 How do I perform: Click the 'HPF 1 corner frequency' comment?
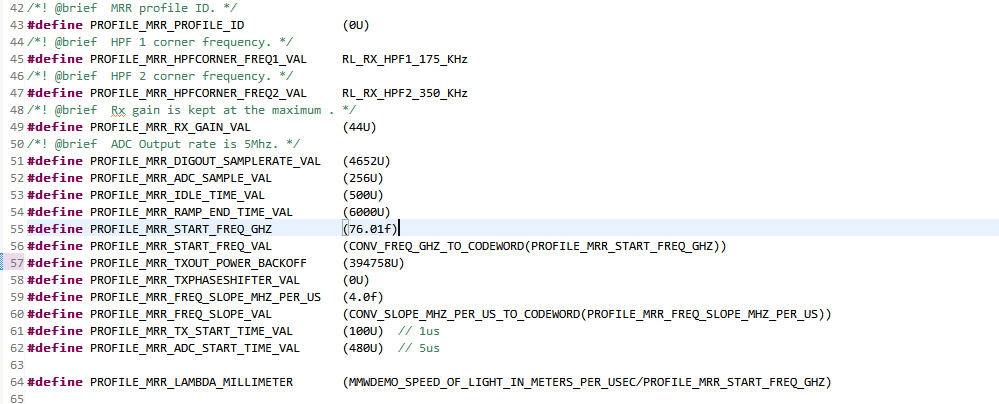(160, 42)
